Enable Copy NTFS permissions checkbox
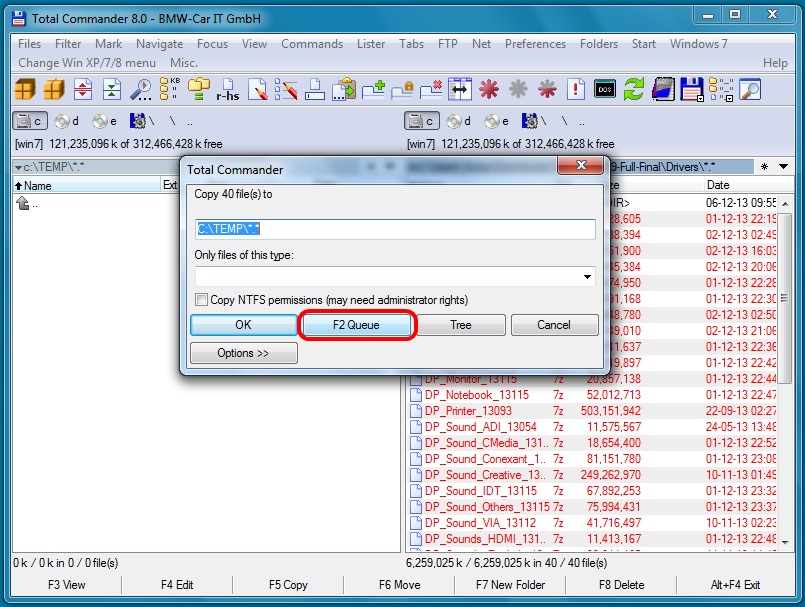 (x=202, y=299)
